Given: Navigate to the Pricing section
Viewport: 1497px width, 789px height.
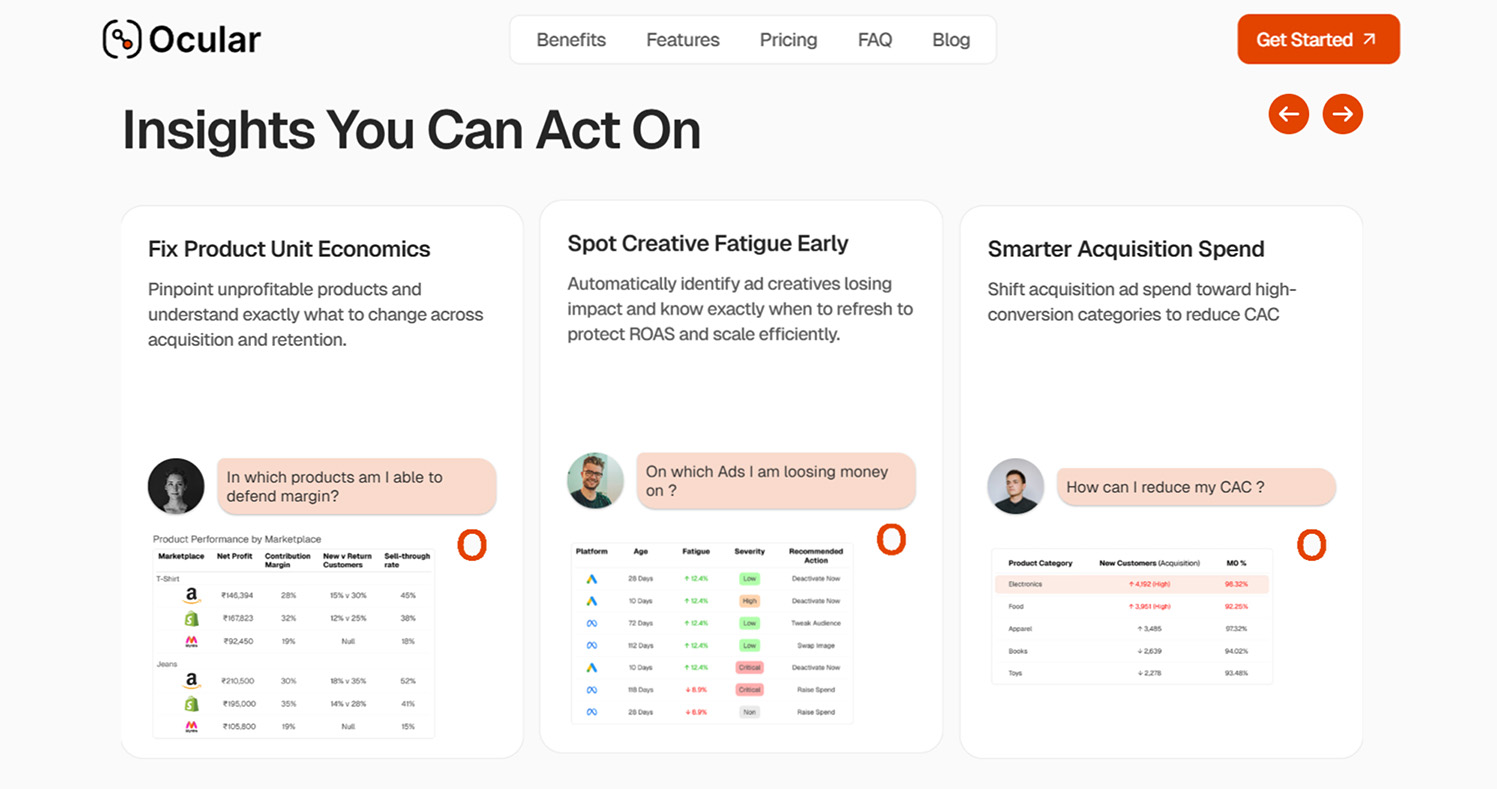Looking at the screenshot, I should coord(788,40).
